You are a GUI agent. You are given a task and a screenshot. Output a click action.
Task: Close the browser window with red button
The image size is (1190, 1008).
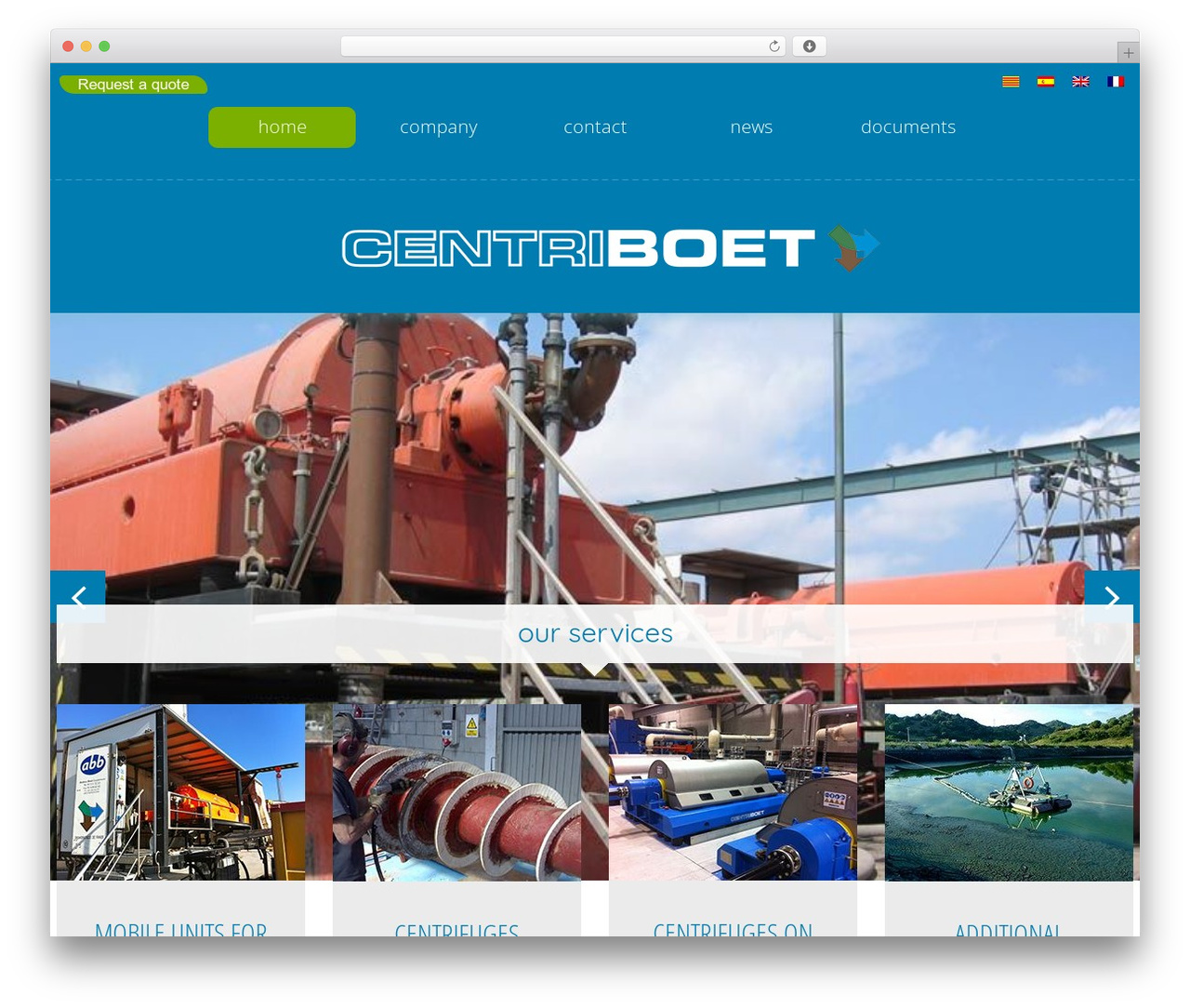68,46
